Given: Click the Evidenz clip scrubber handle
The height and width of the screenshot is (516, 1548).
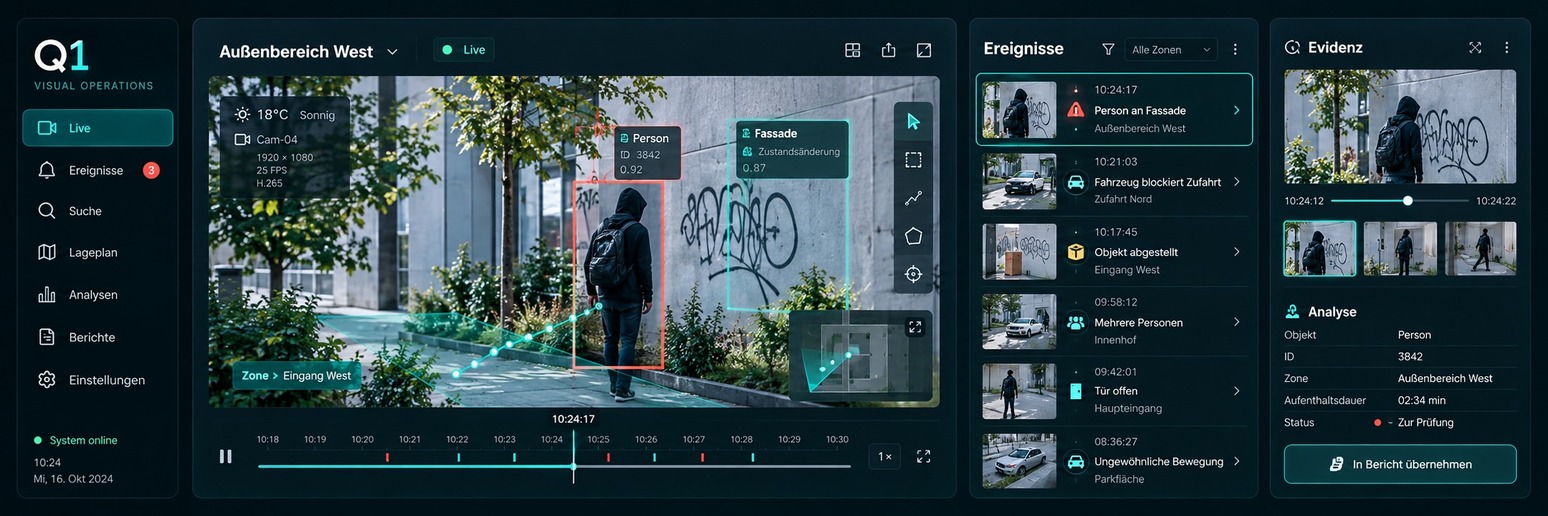Looking at the screenshot, I should pos(1408,201).
